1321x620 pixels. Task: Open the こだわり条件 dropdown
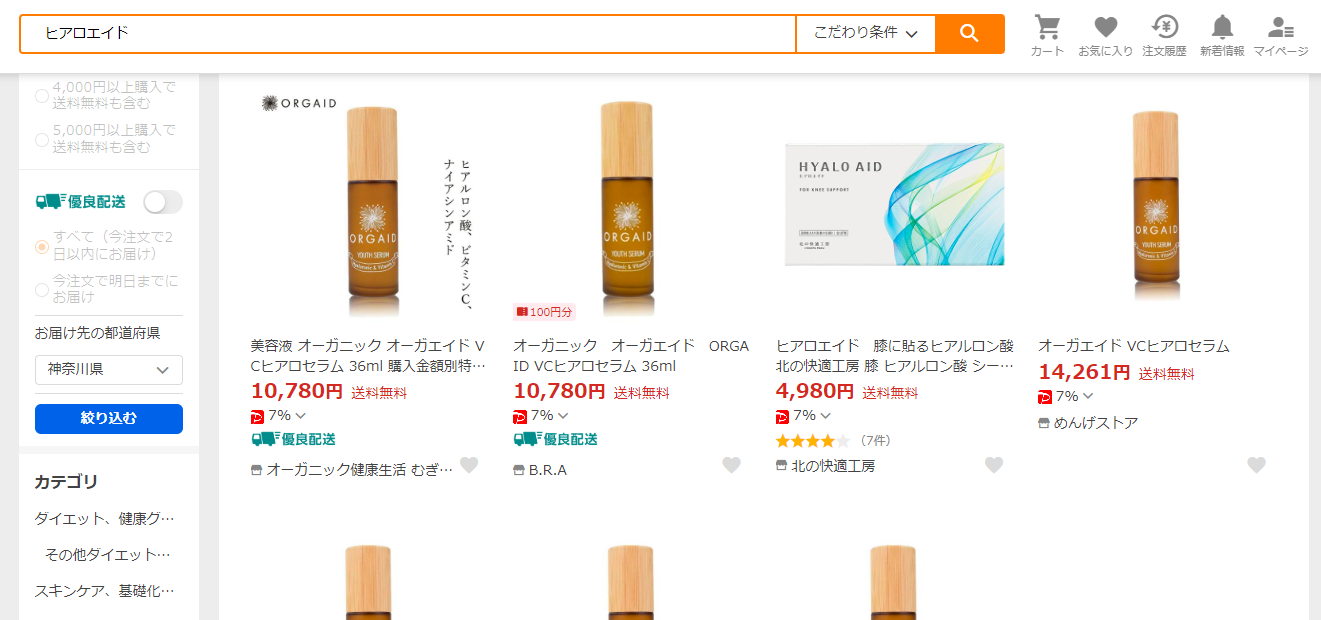click(866, 33)
